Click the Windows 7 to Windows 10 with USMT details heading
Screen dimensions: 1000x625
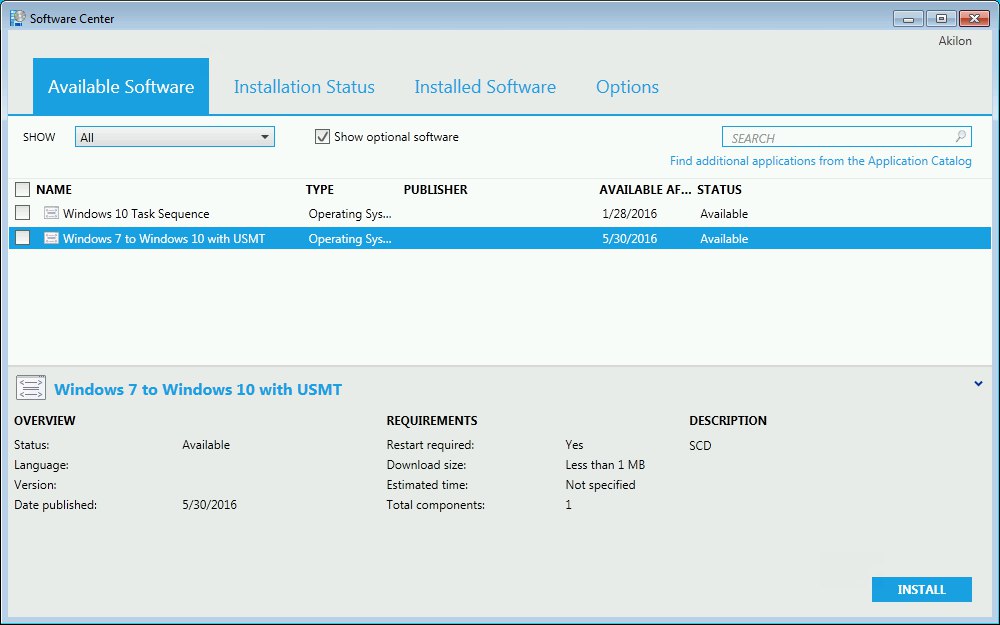pyautogui.click(x=198, y=389)
